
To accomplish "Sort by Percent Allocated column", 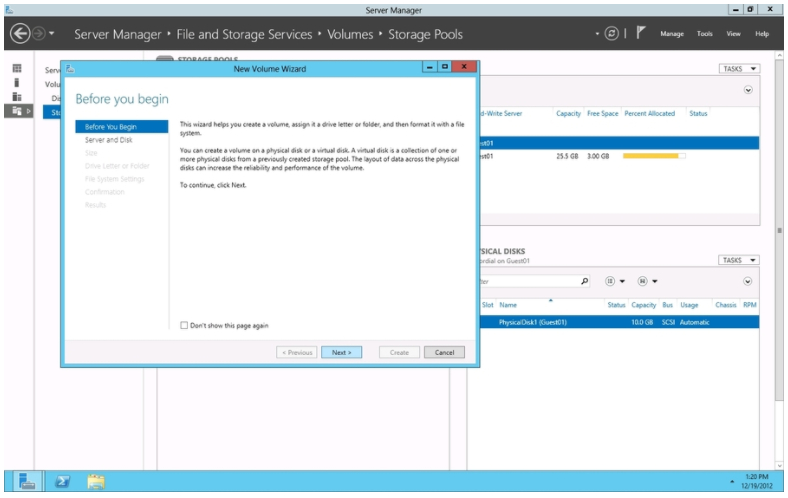I will tap(649, 114).
